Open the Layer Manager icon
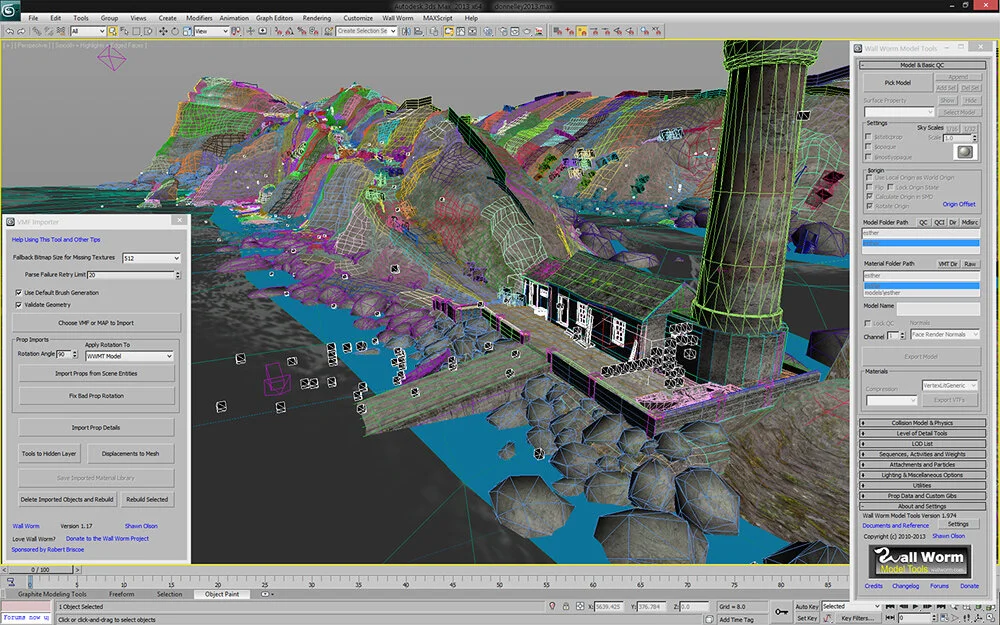Screen dimensions: 1000x625 (x=434, y=31)
